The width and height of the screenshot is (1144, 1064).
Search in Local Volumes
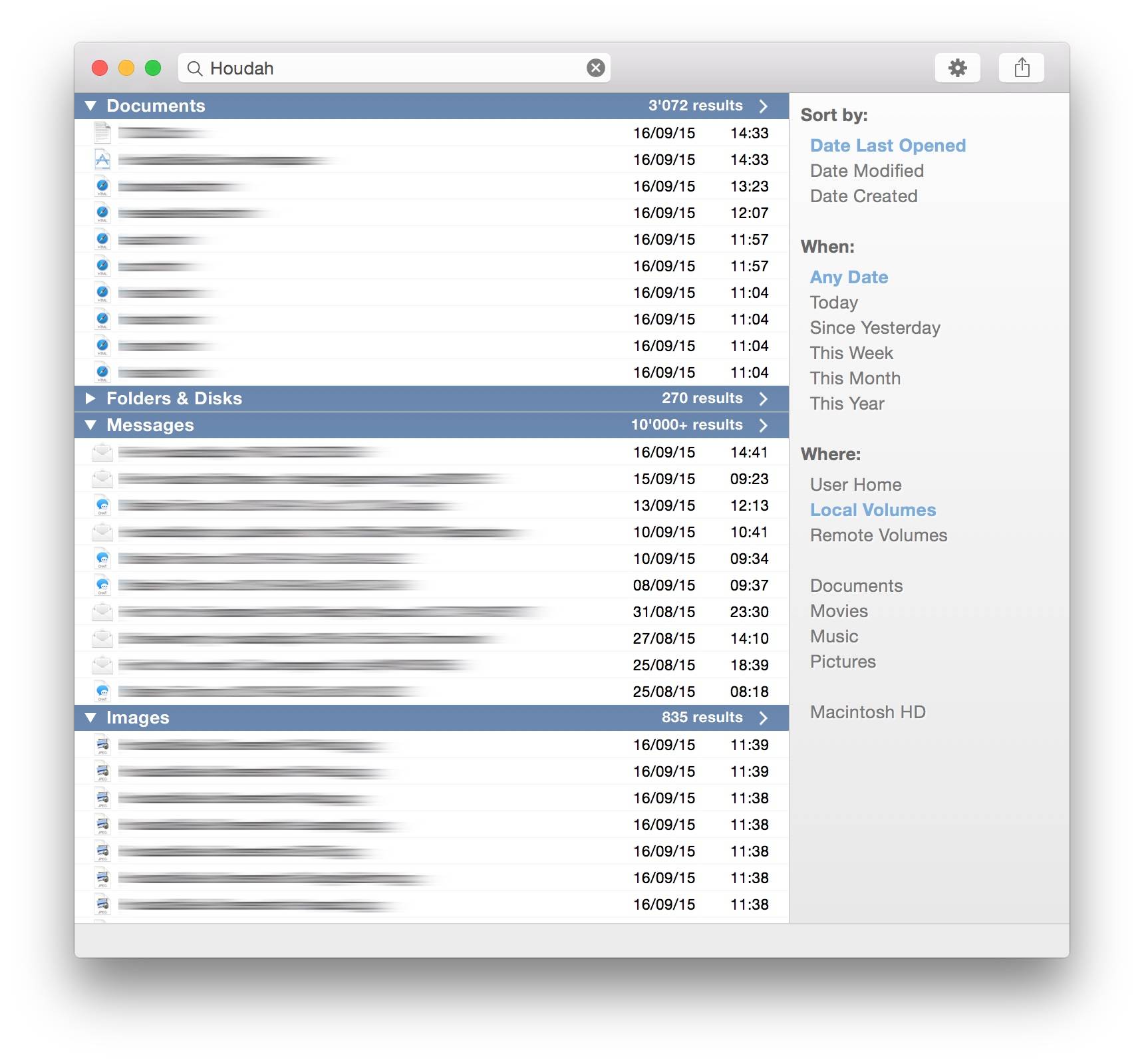[x=873, y=510]
